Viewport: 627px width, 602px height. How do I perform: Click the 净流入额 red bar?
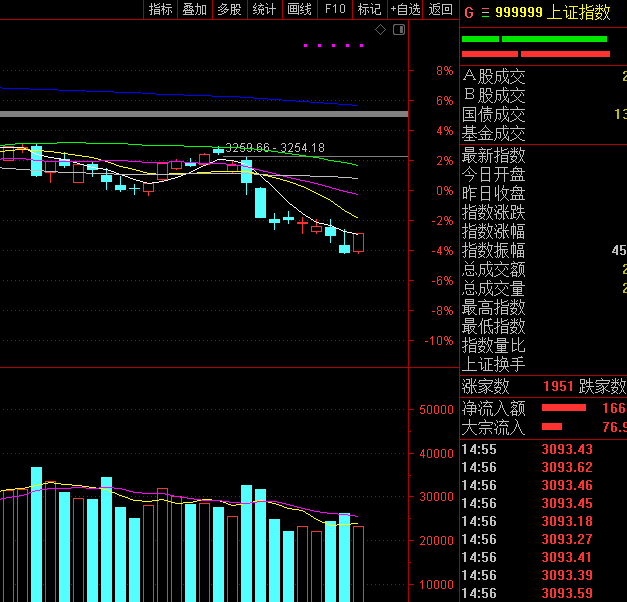click(x=564, y=408)
